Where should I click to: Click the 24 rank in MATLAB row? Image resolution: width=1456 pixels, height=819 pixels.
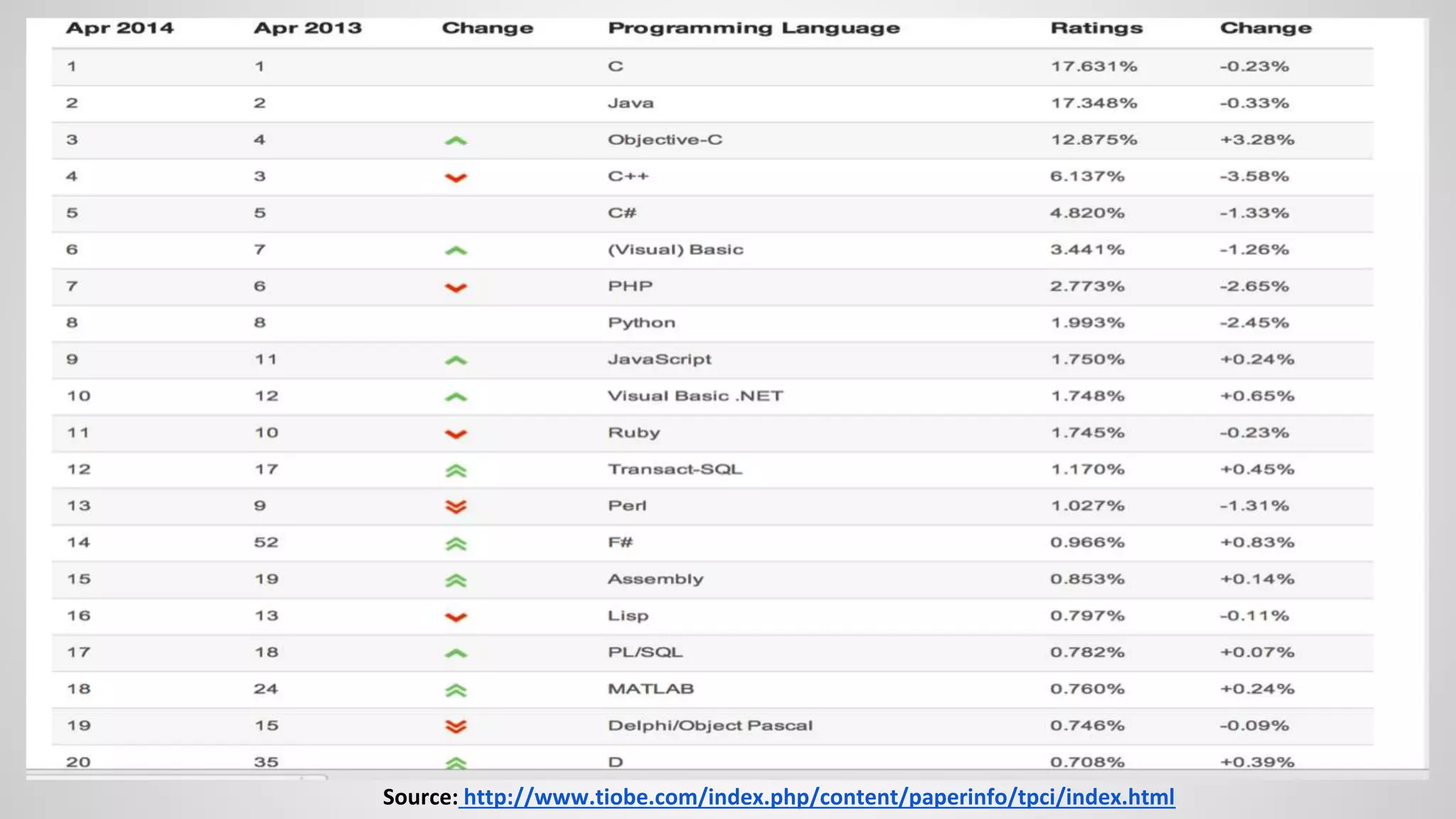pos(267,690)
